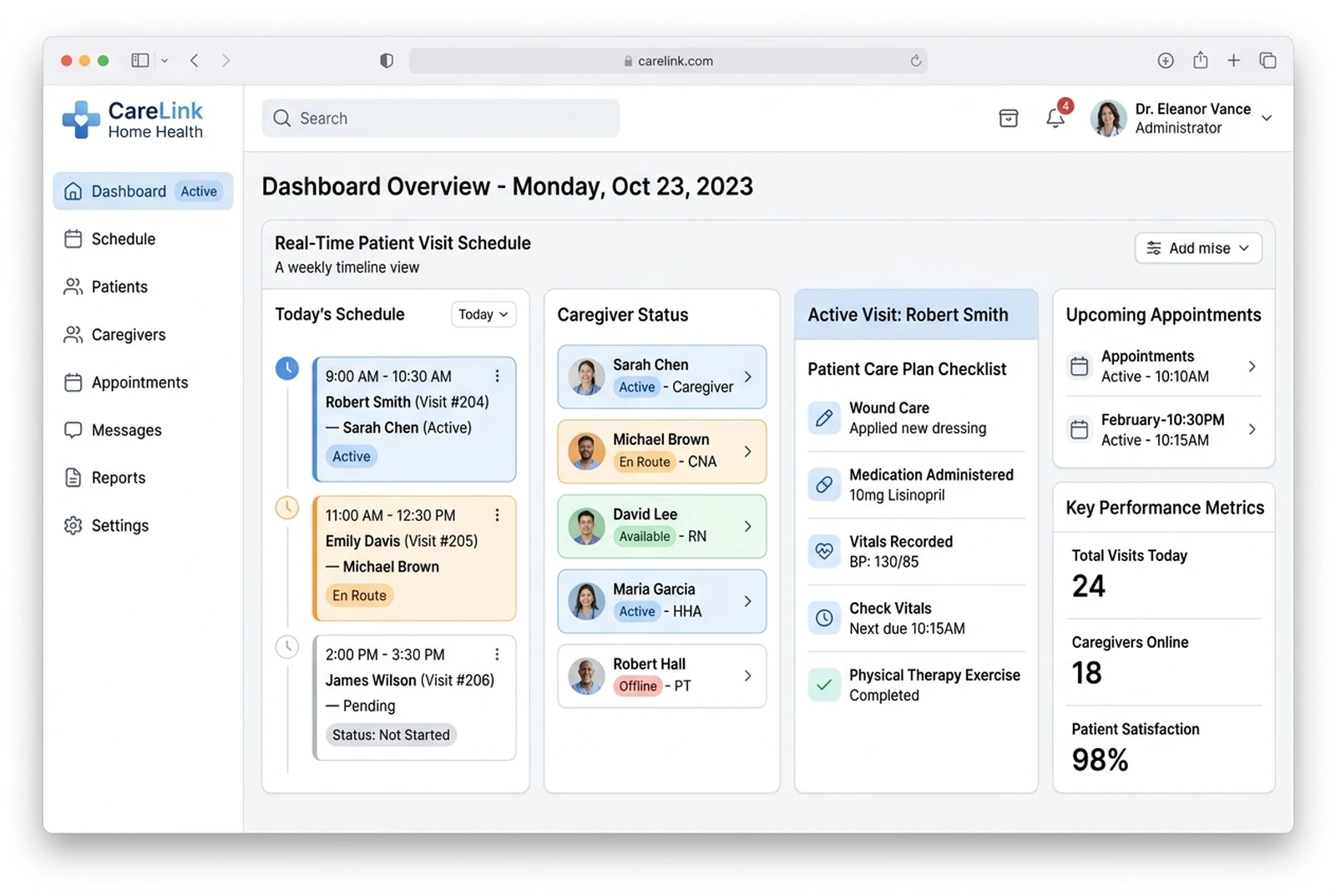Click the Safari downloads icon
1336x896 pixels.
click(1166, 60)
